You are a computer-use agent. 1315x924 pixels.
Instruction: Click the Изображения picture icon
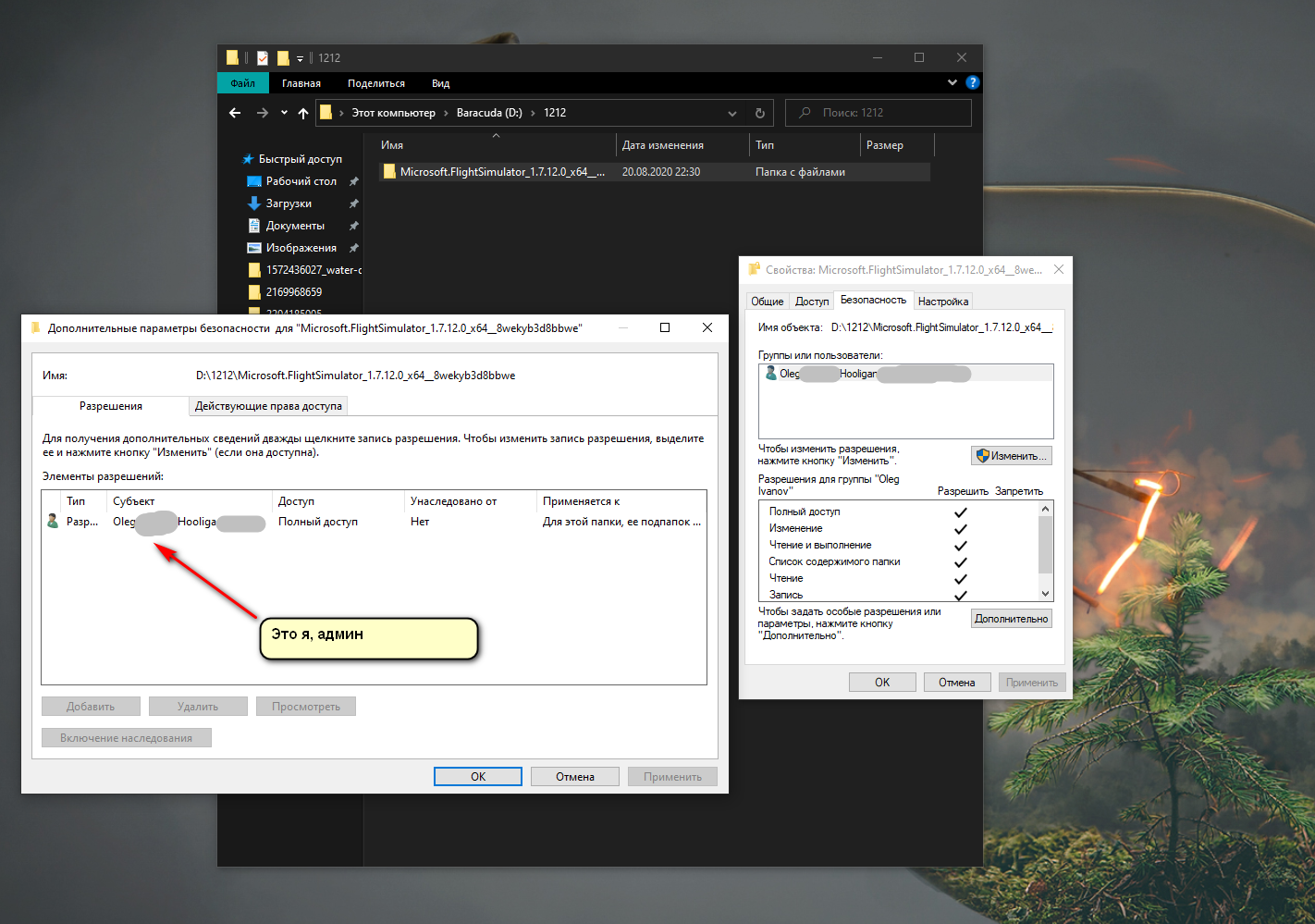point(254,248)
